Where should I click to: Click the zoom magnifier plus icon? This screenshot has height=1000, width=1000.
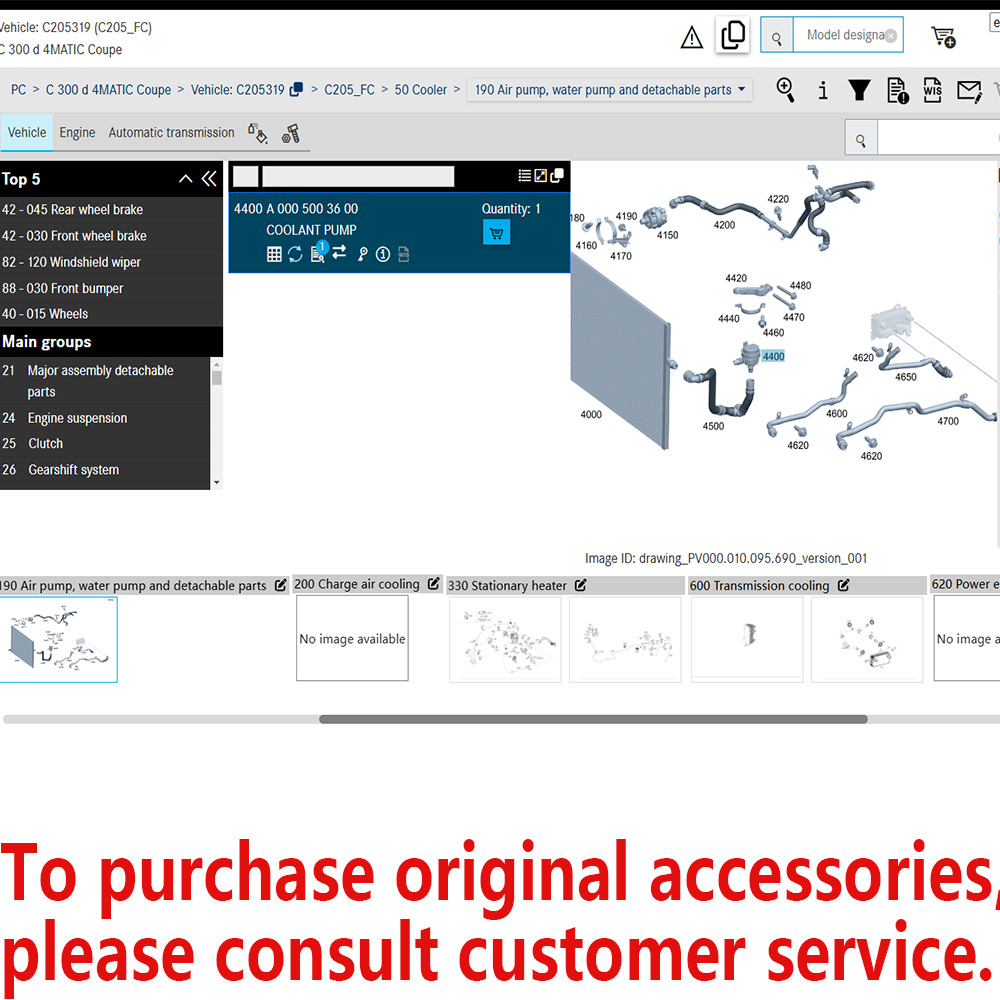coord(786,90)
